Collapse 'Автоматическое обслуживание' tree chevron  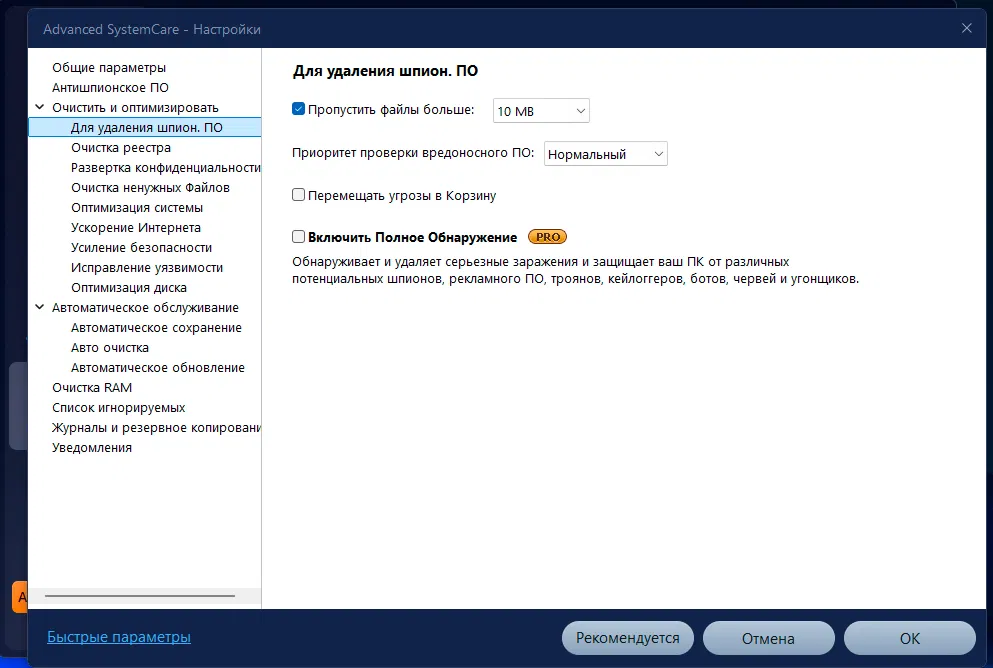pos(39,307)
